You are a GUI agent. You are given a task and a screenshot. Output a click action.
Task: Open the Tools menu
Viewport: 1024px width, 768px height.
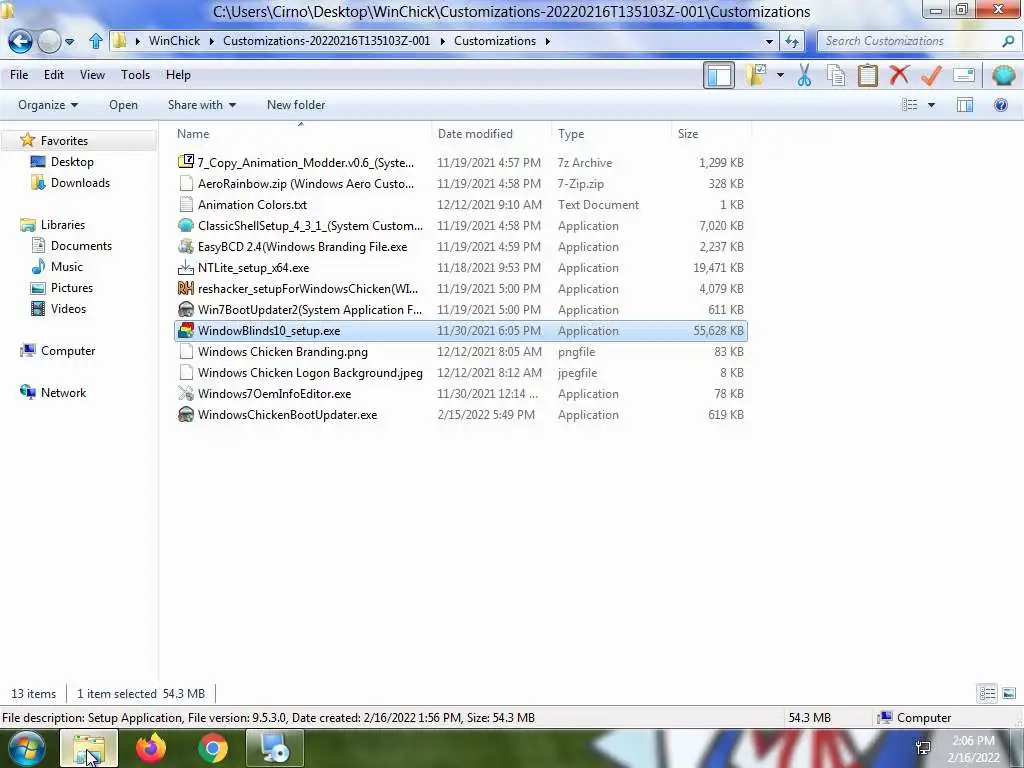135,75
